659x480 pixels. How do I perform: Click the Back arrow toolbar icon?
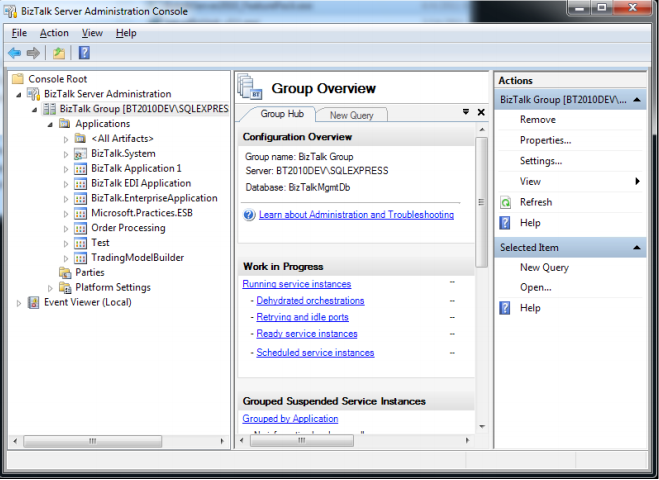coord(14,53)
